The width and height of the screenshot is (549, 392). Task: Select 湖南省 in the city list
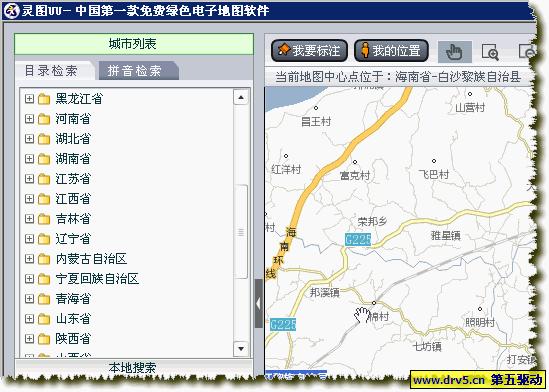point(73,159)
